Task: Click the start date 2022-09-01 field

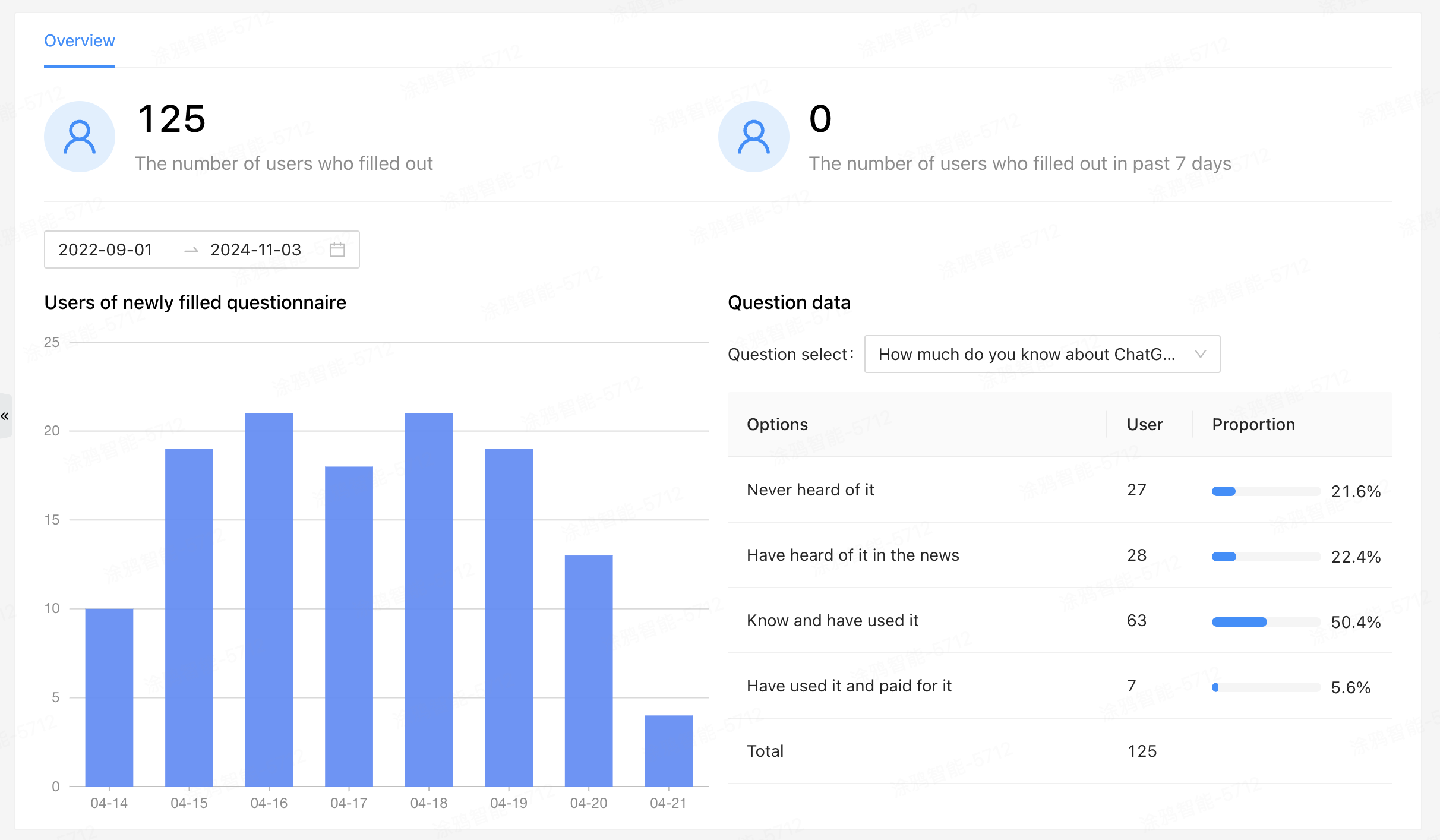Action: pyautogui.click(x=106, y=250)
